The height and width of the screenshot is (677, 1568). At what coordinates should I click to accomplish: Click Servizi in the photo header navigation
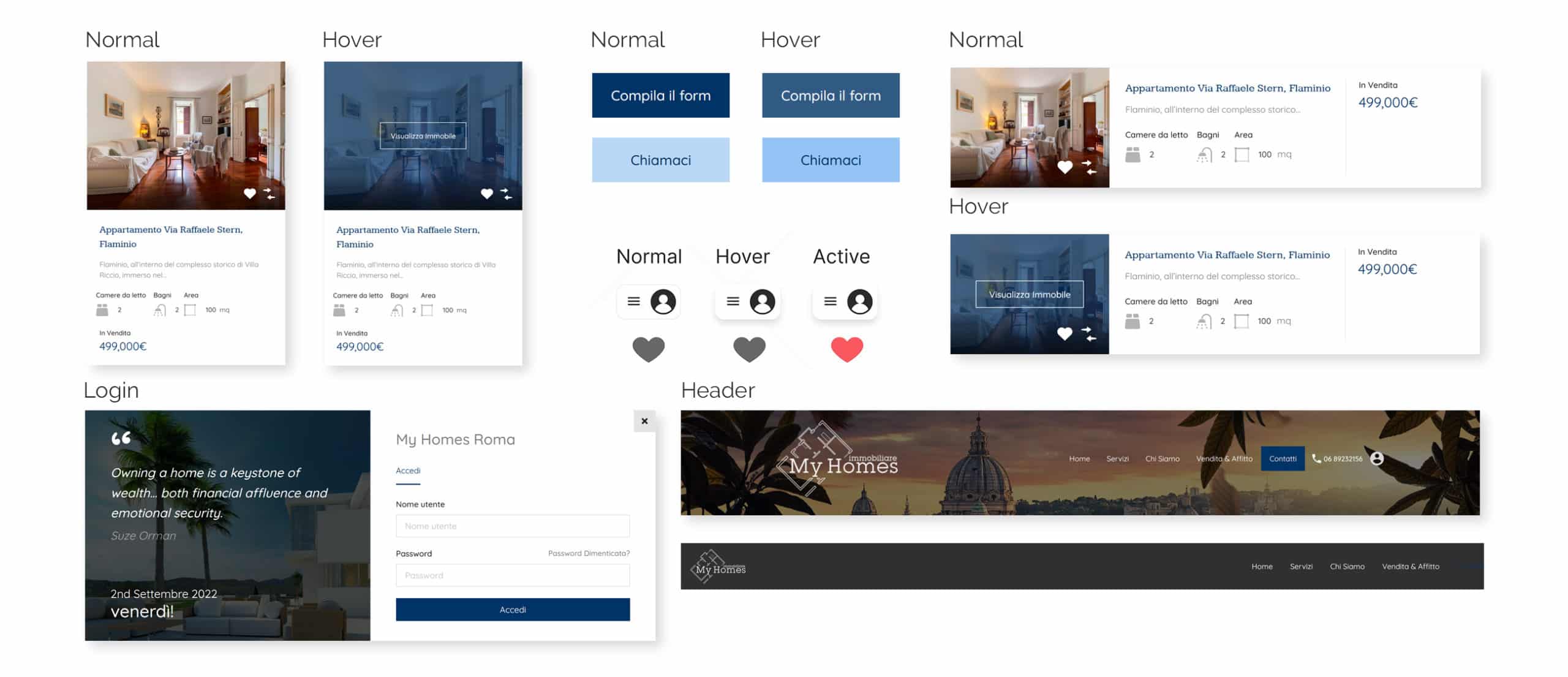1117,459
